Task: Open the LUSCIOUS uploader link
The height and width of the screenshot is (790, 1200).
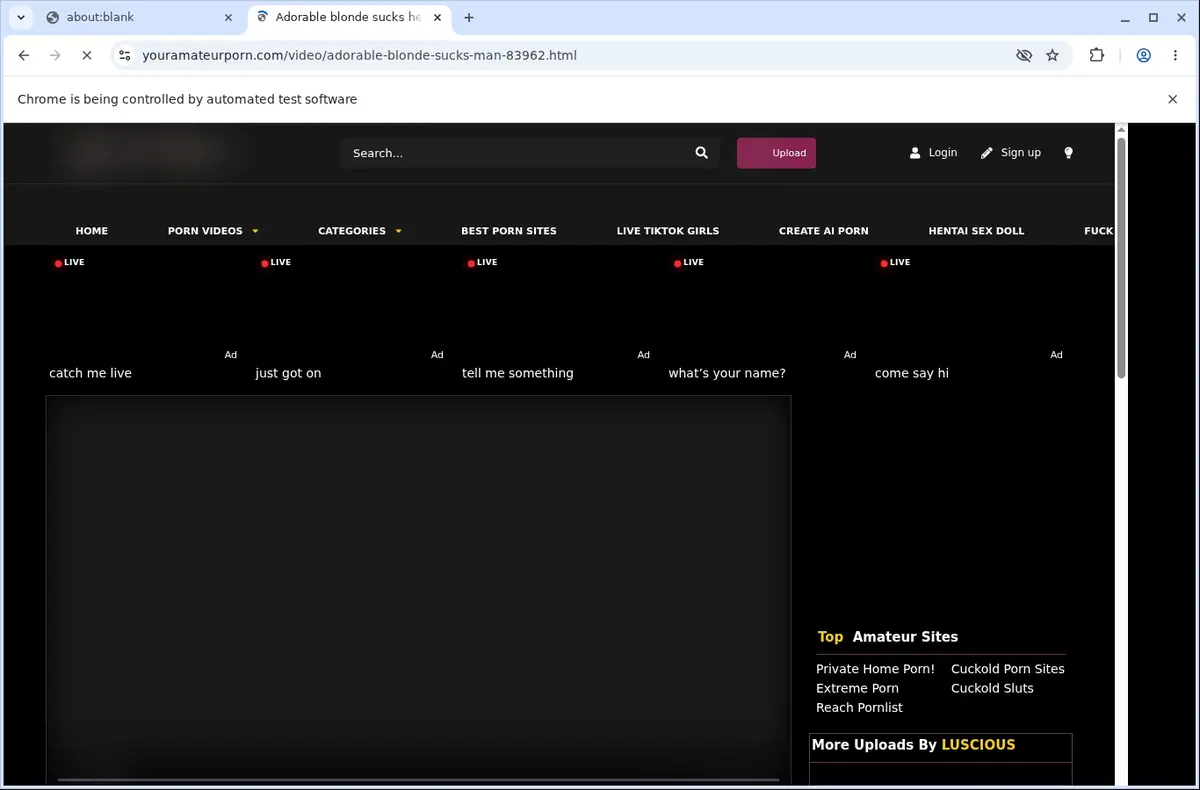Action: [x=978, y=745]
